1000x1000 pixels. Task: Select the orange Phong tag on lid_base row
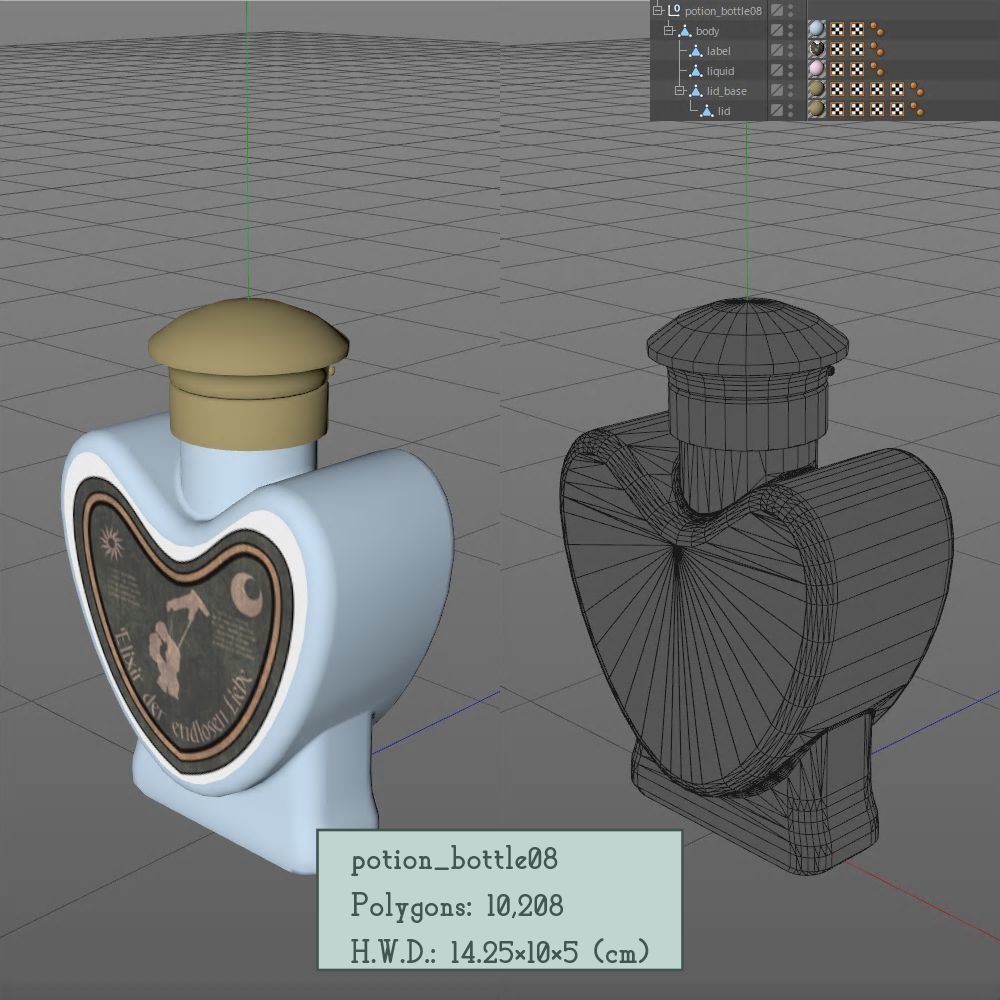tap(917, 89)
